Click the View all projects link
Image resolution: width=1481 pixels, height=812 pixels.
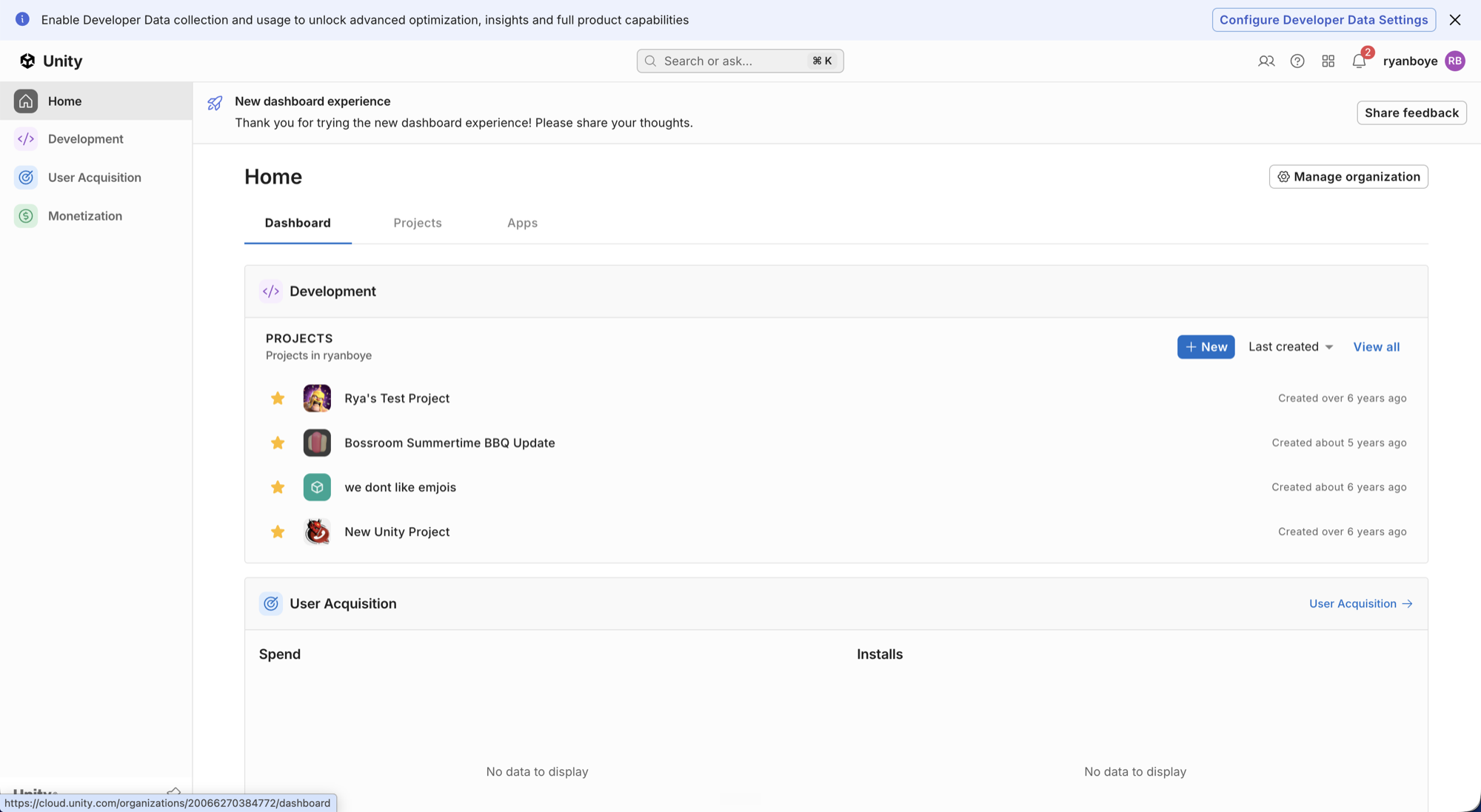1376,346
